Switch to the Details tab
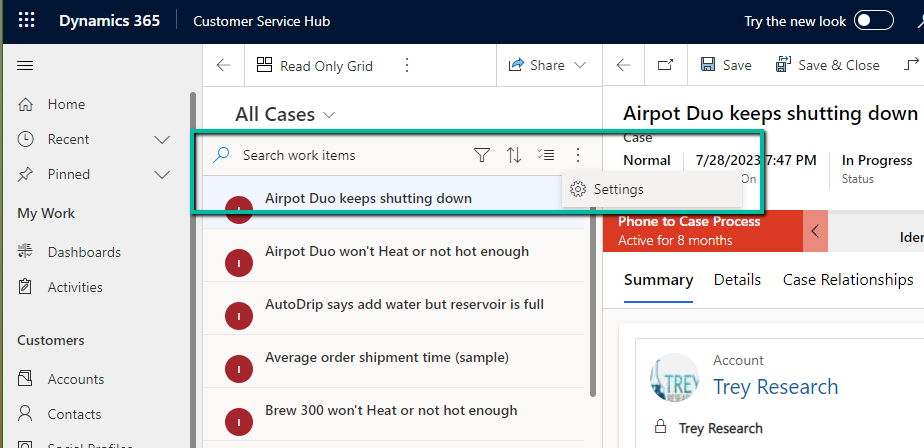924x448 pixels. (737, 280)
